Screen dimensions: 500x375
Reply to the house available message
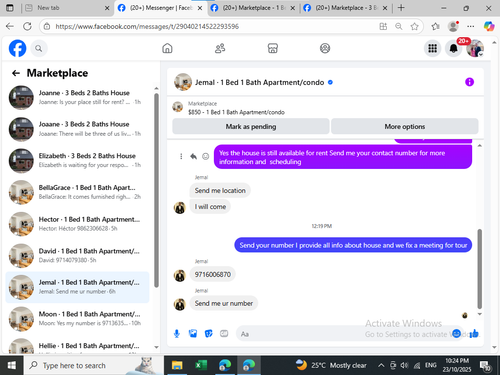coord(193,156)
